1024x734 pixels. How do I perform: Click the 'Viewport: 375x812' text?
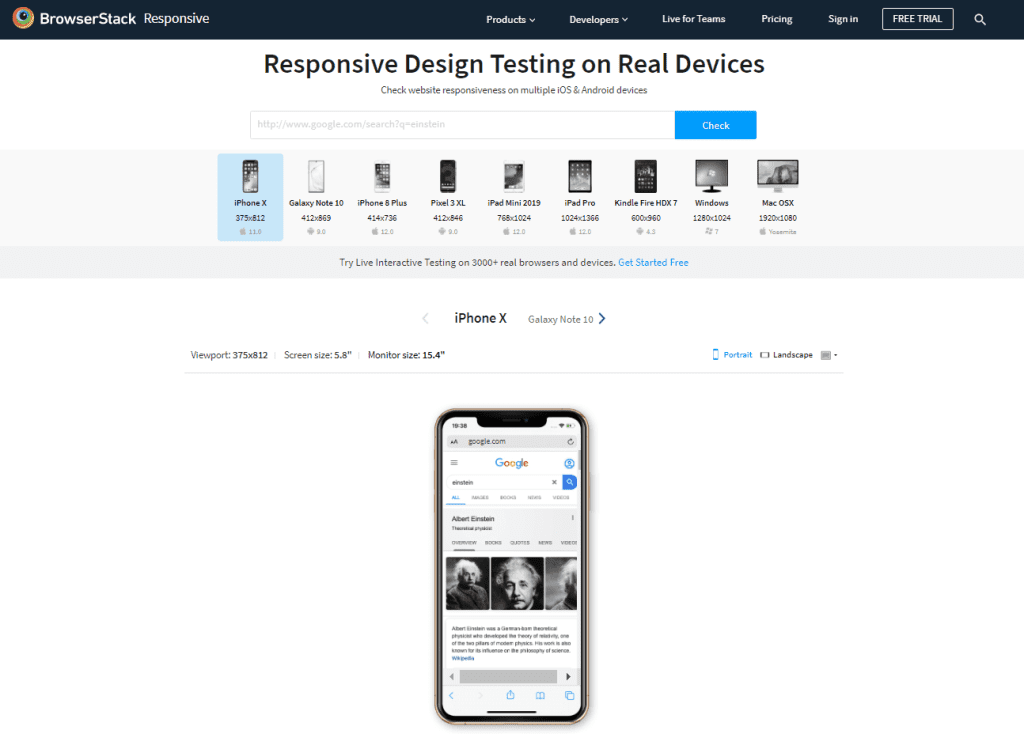[x=229, y=355]
